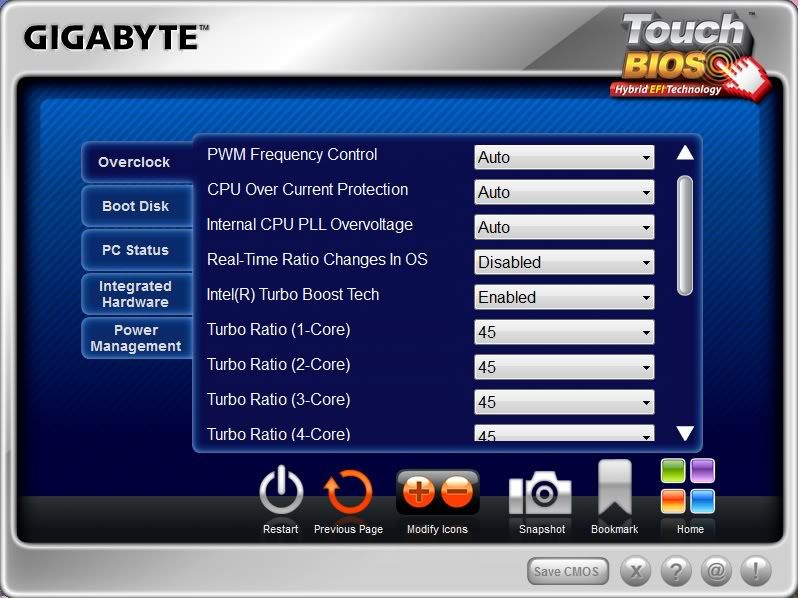
Task: Go back with Previous Page icon
Action: tap(348, 493)
